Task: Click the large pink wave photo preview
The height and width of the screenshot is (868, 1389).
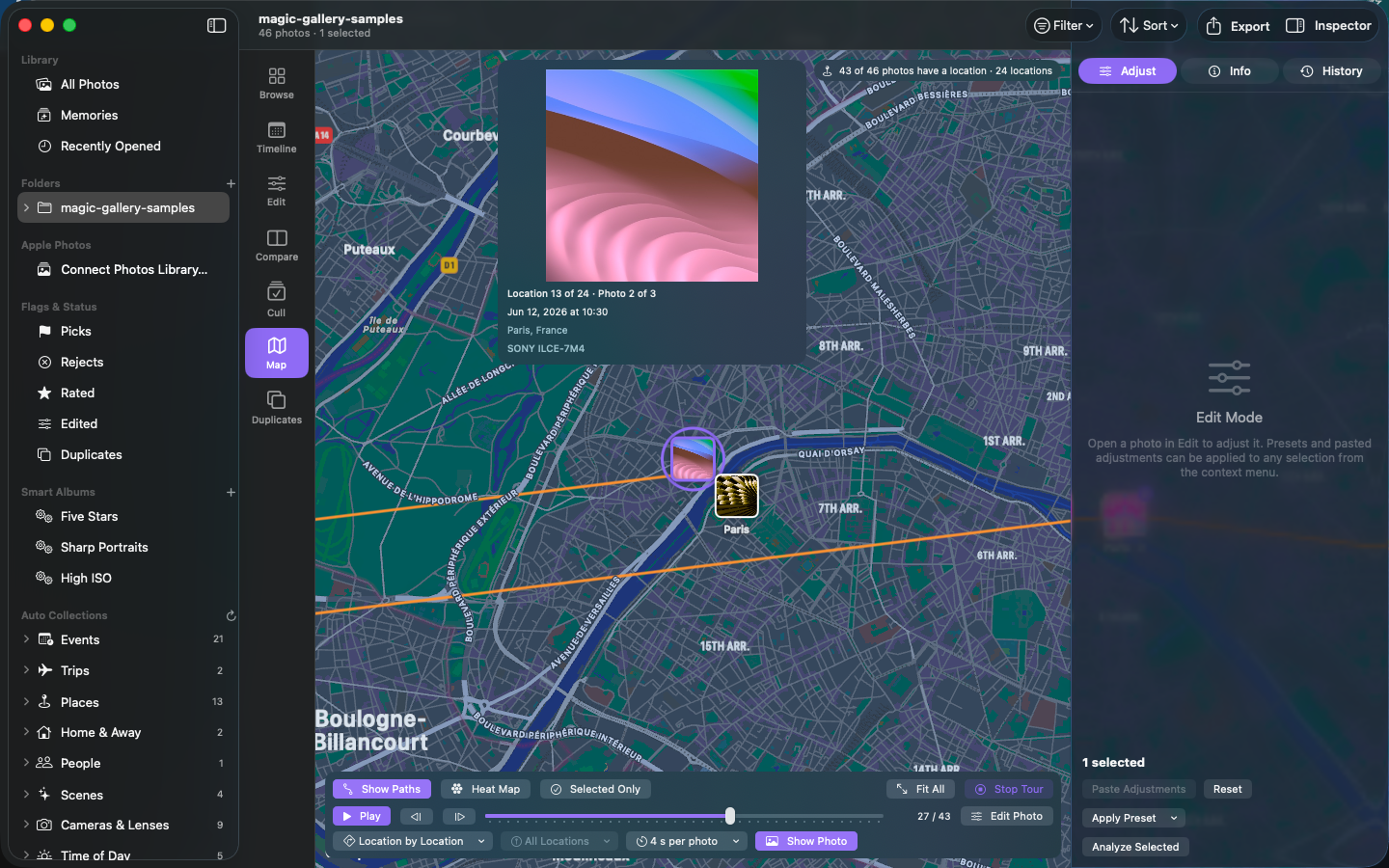Action: [x=652, y=176]
